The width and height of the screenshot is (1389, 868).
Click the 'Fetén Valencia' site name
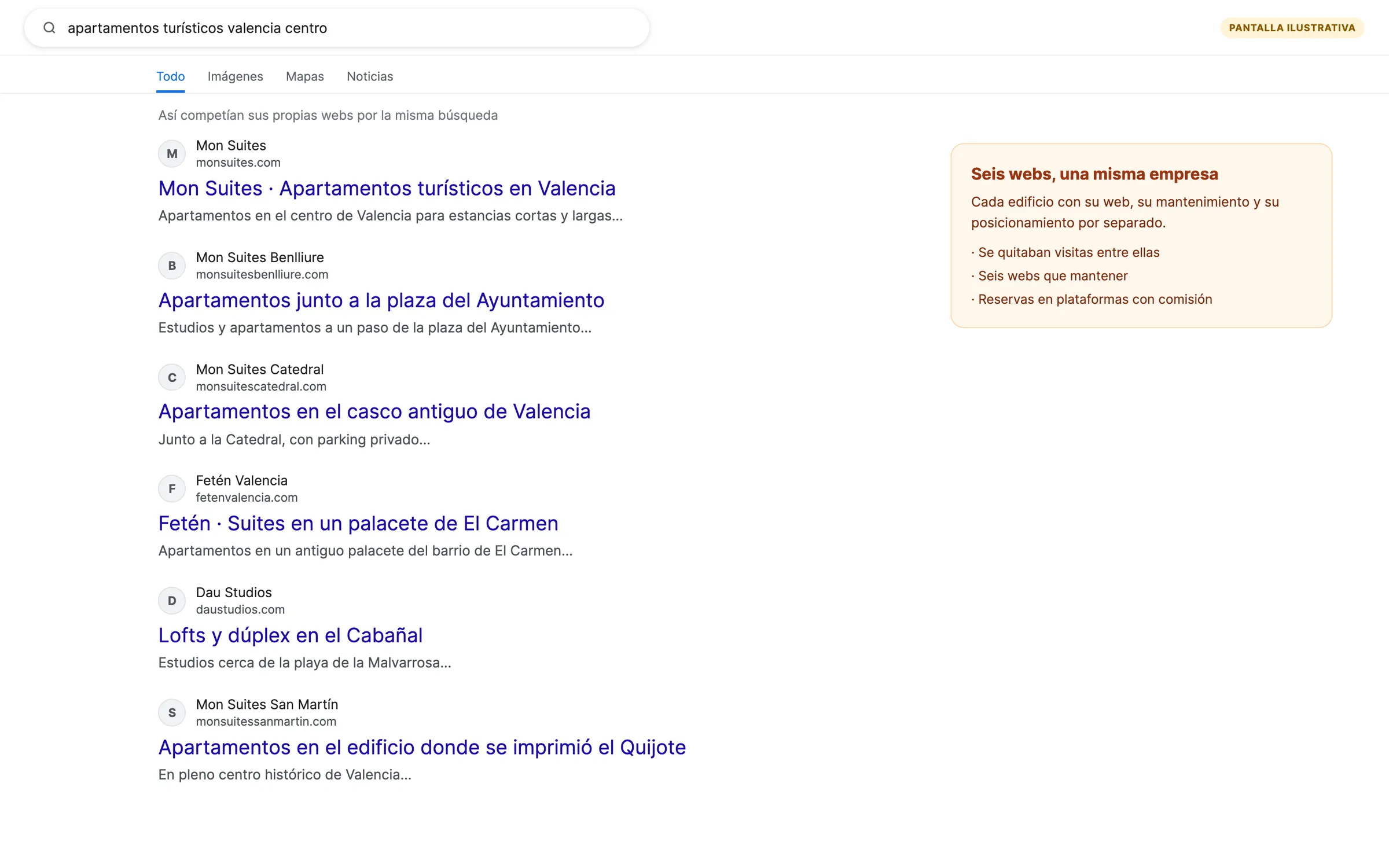(x=241, y=480)
